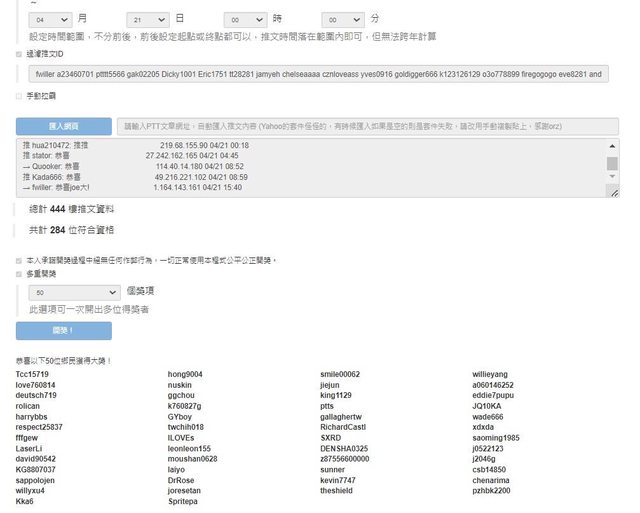Click winner name smile00062
Screen dimensions: 640x513
click(340, 374)
